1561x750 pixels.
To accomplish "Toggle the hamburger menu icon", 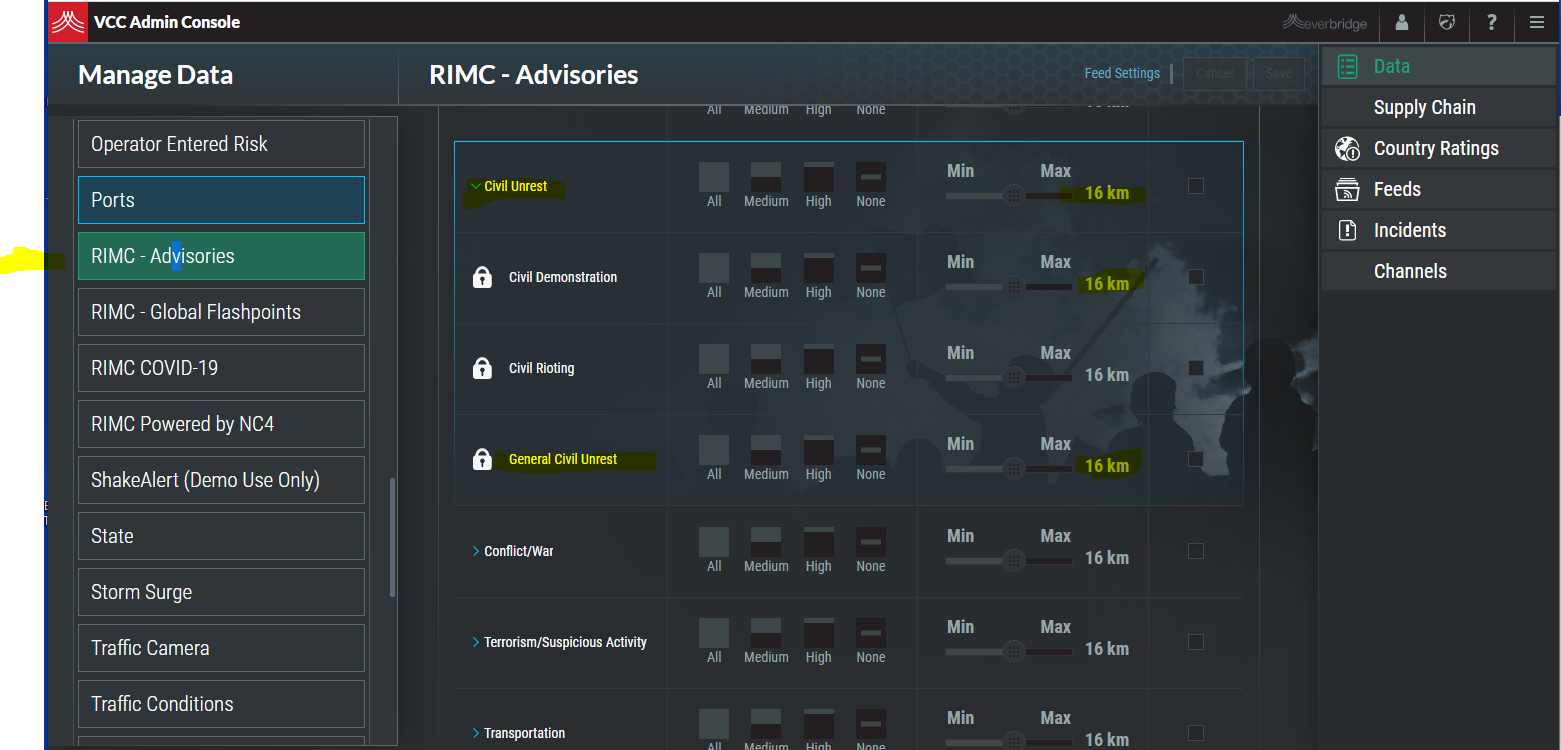I will pyautogui.click(x=1537, y=22).
